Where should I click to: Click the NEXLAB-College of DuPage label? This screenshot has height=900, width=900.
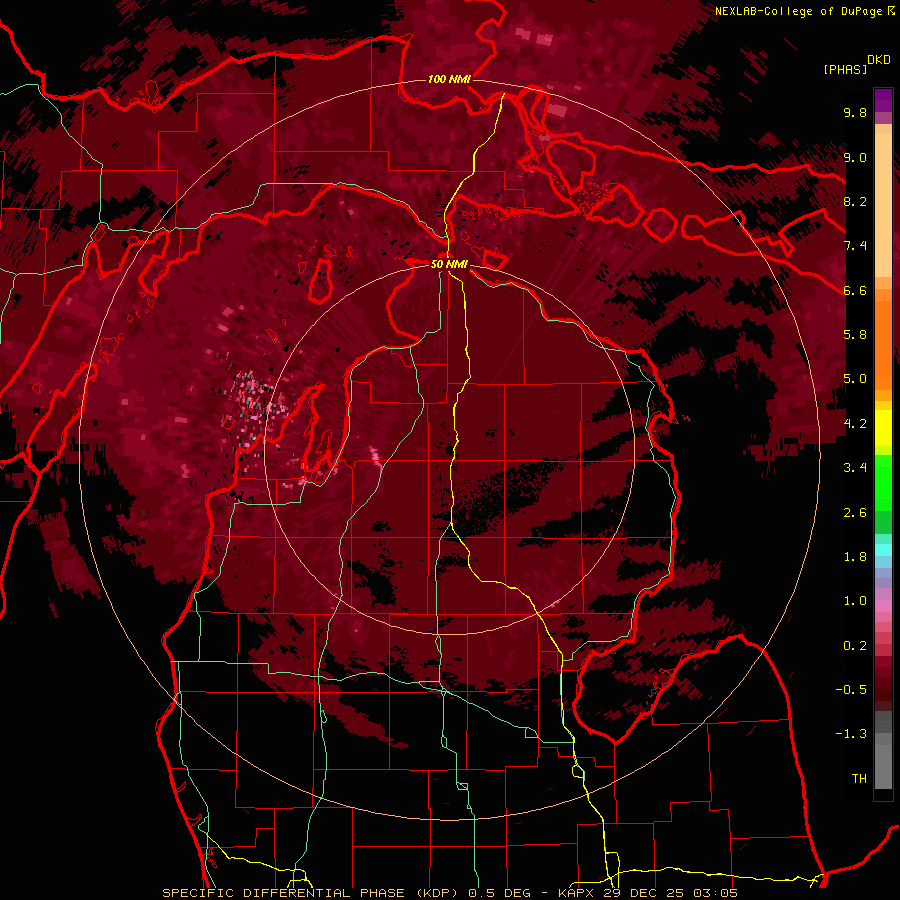pos(804,11)
